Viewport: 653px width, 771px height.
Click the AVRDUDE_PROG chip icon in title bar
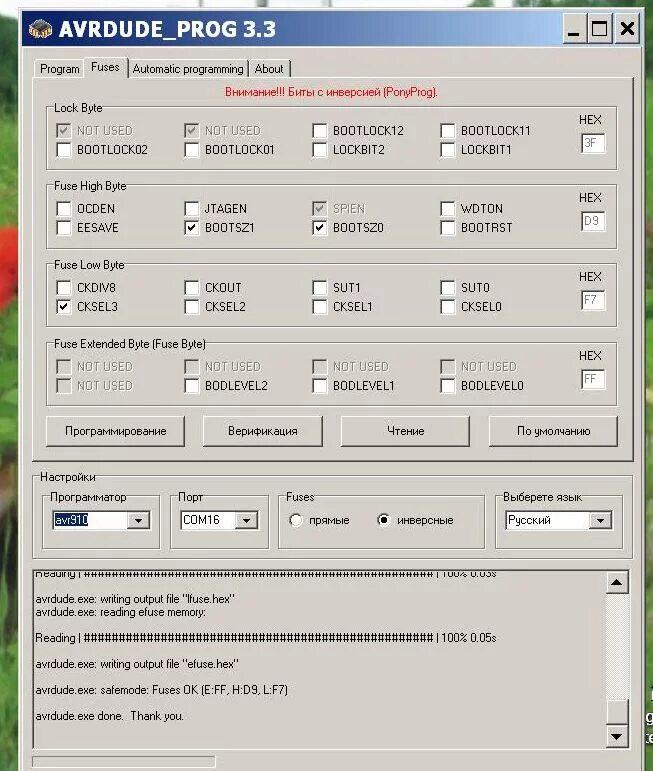tap(40, 29)
